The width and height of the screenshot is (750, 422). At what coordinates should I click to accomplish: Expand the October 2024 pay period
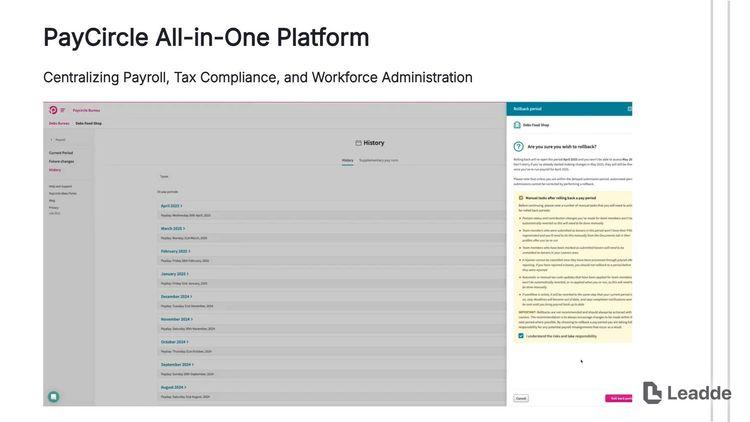[174, 342]
